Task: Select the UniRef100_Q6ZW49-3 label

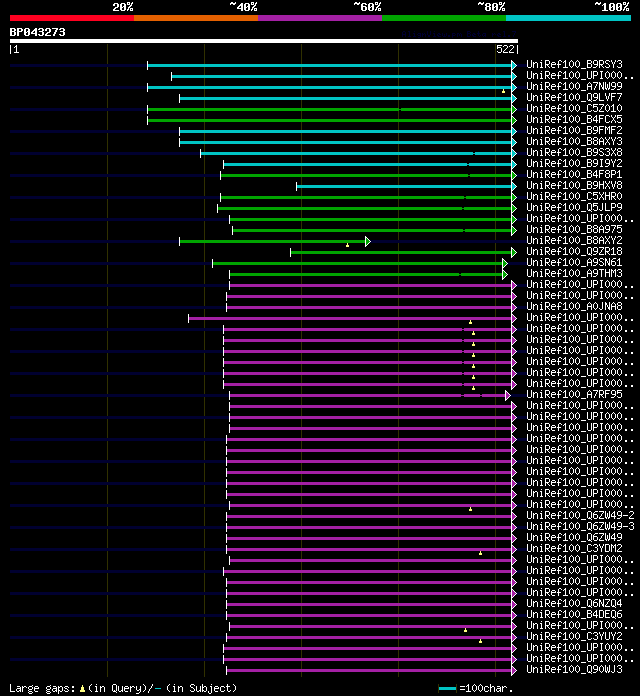Action: tap(580, 526)
